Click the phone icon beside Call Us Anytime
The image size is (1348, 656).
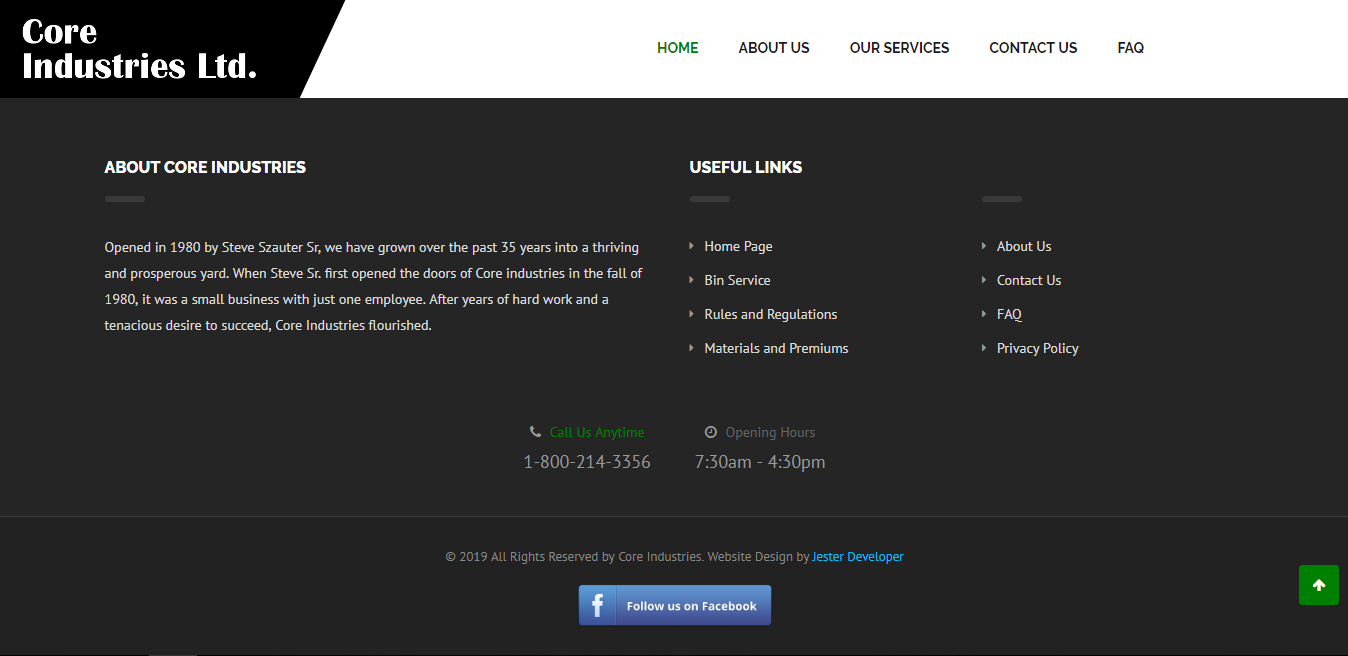click(x=535, y=432)
